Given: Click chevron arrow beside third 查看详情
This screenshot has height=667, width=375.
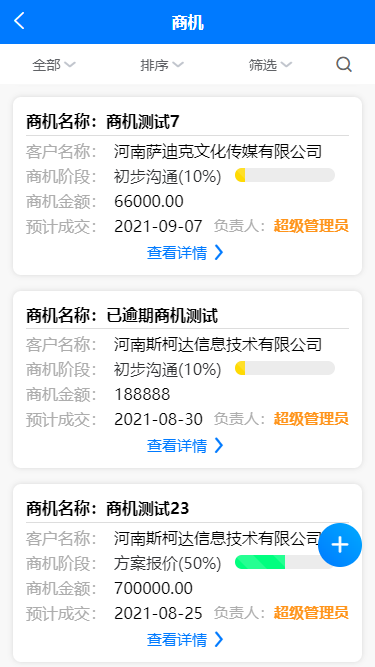Looking at the screenshot, I should click(x=219, y=639).
